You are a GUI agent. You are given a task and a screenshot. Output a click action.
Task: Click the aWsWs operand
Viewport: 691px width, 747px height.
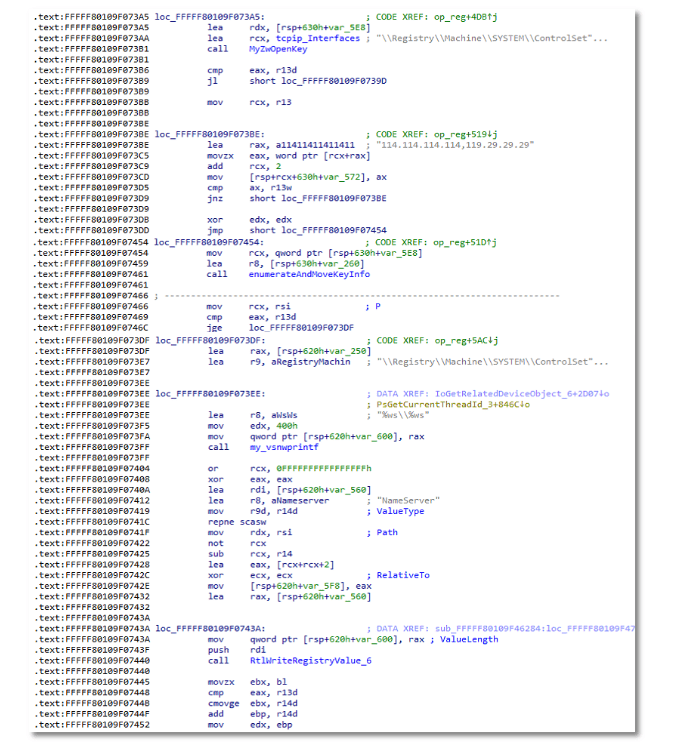(x=284, y=415)
